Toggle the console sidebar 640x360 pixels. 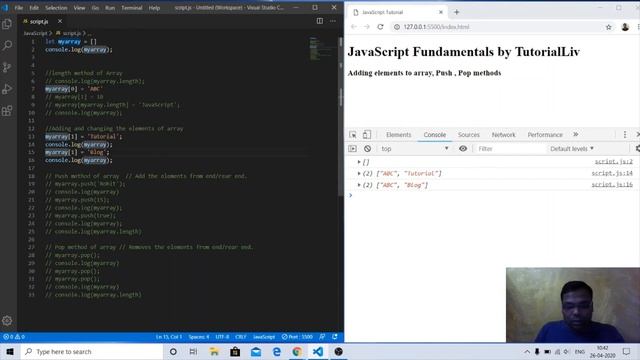point(352,149)
